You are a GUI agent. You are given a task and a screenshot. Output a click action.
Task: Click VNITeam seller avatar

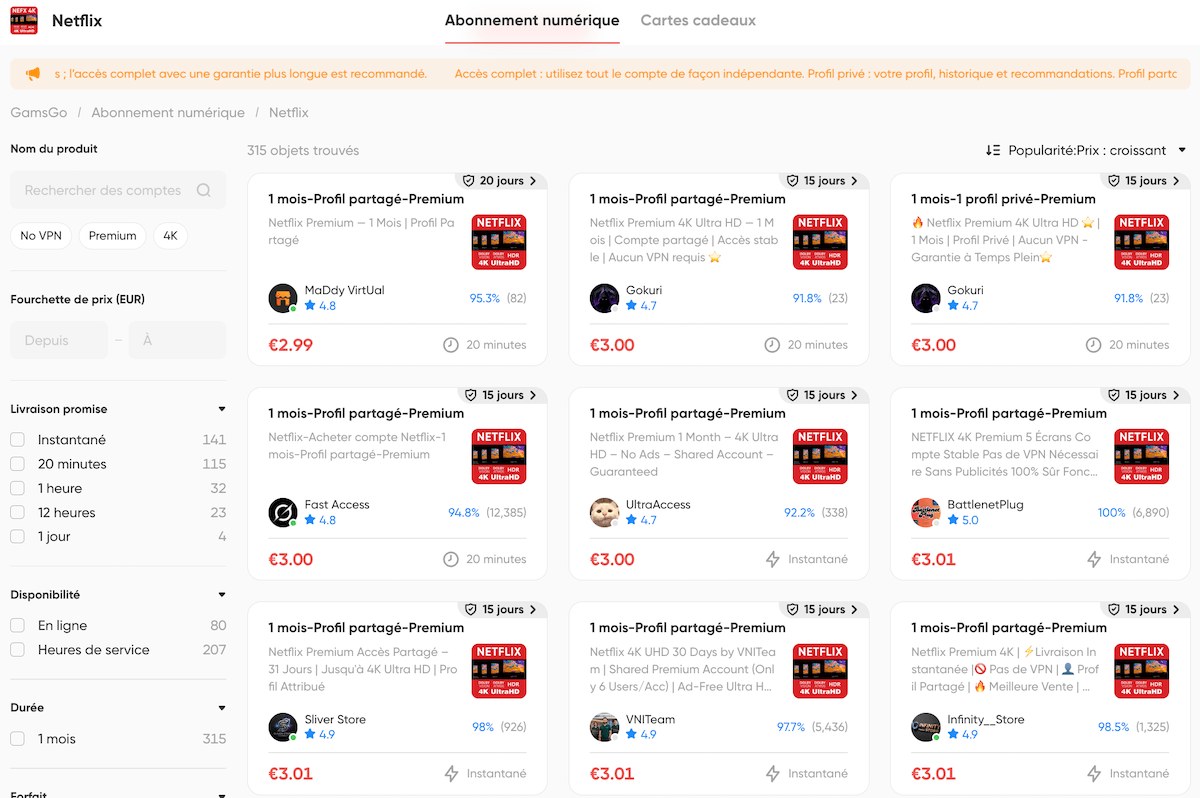[x=604, y=727]
